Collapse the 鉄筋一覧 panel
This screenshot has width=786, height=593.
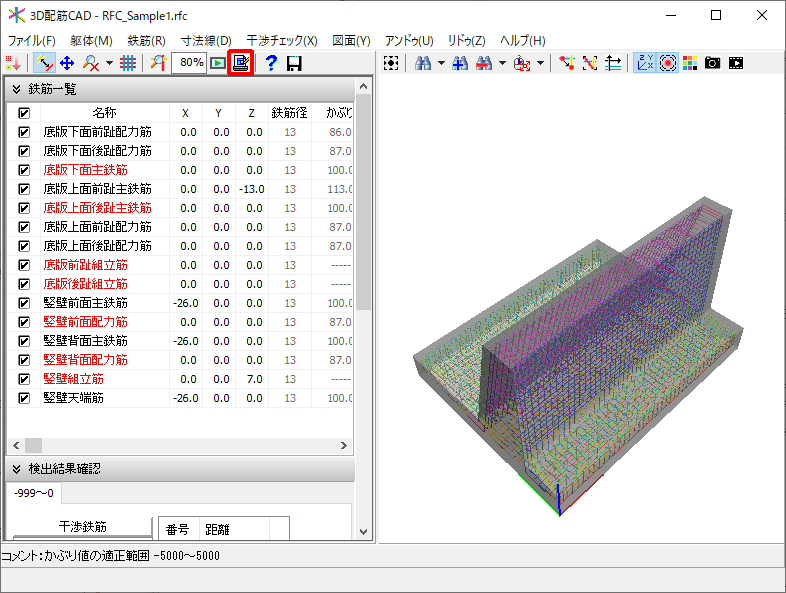coord(17,89)
